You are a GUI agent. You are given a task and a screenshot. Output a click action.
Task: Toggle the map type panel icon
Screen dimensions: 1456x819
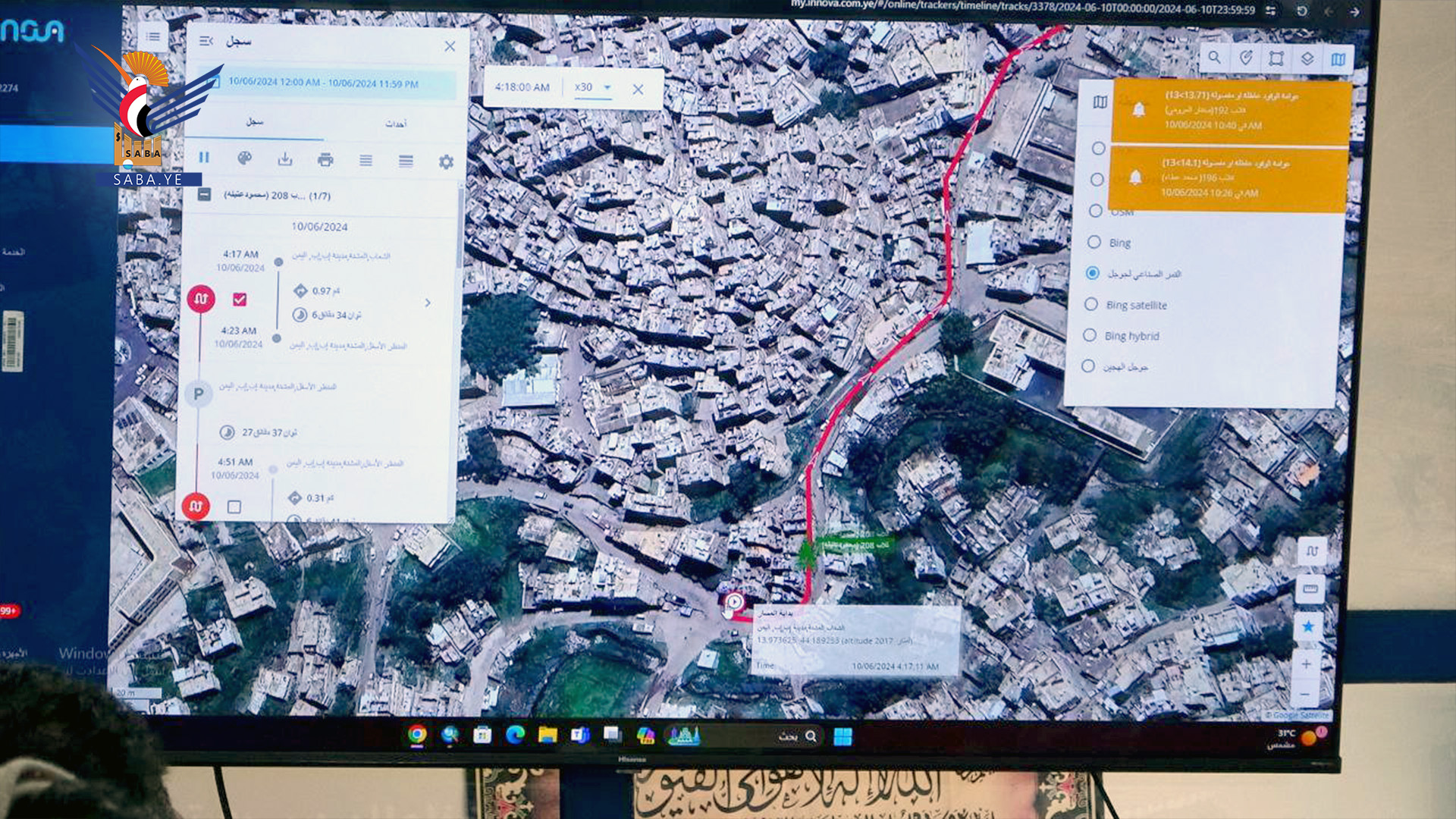click(1338, 59)
